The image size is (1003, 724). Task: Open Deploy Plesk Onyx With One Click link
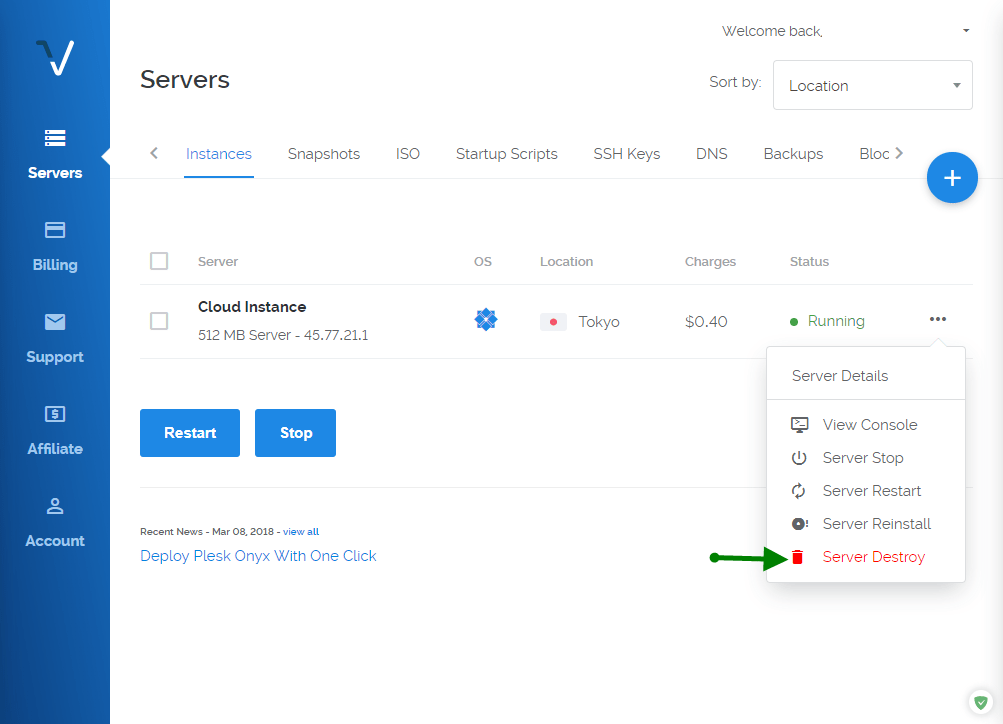click(x=258, y=556)
